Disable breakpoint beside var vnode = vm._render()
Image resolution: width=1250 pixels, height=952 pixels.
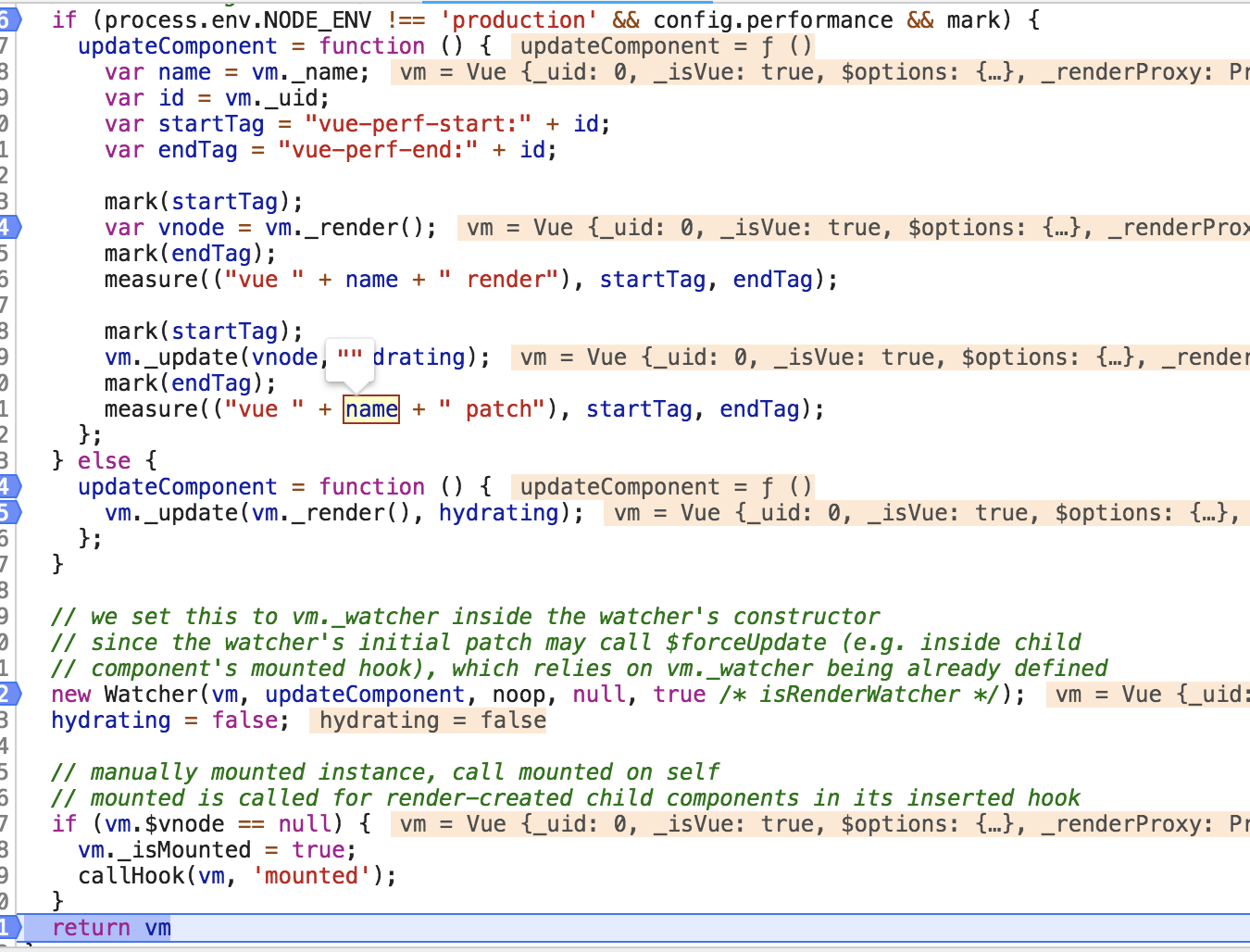pos(7,227)
